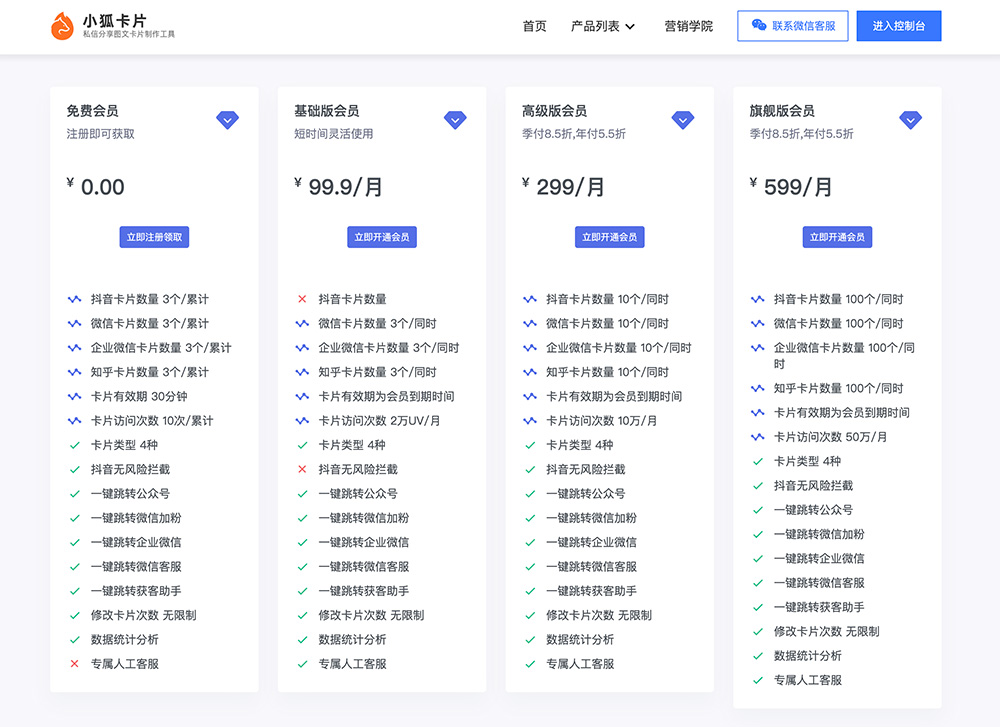
Task: Click 立即开通会员 on the 299/月 plan
Action: click(610, 237)
